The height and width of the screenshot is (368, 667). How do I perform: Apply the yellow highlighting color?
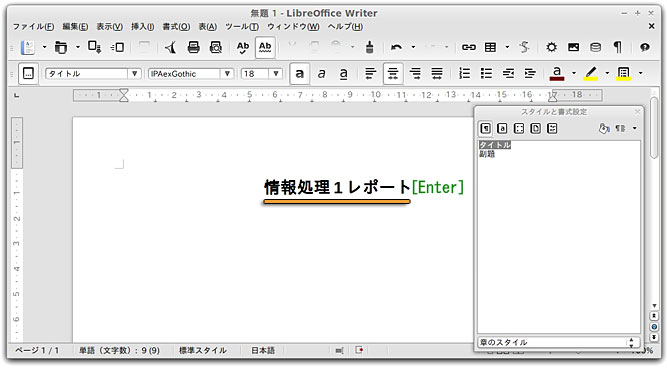pyautogui.click(x=590, y=74)
